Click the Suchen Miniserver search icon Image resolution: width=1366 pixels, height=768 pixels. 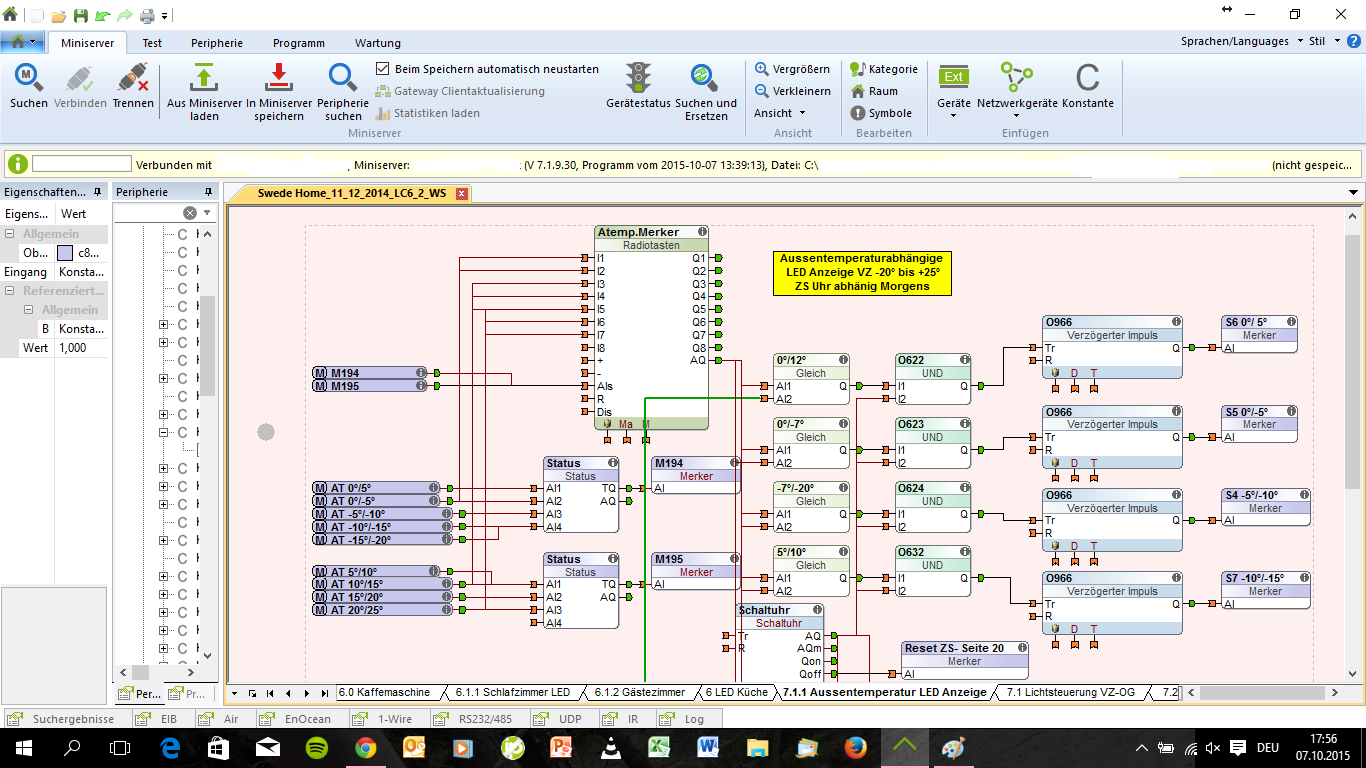click(x=28, y=79)
